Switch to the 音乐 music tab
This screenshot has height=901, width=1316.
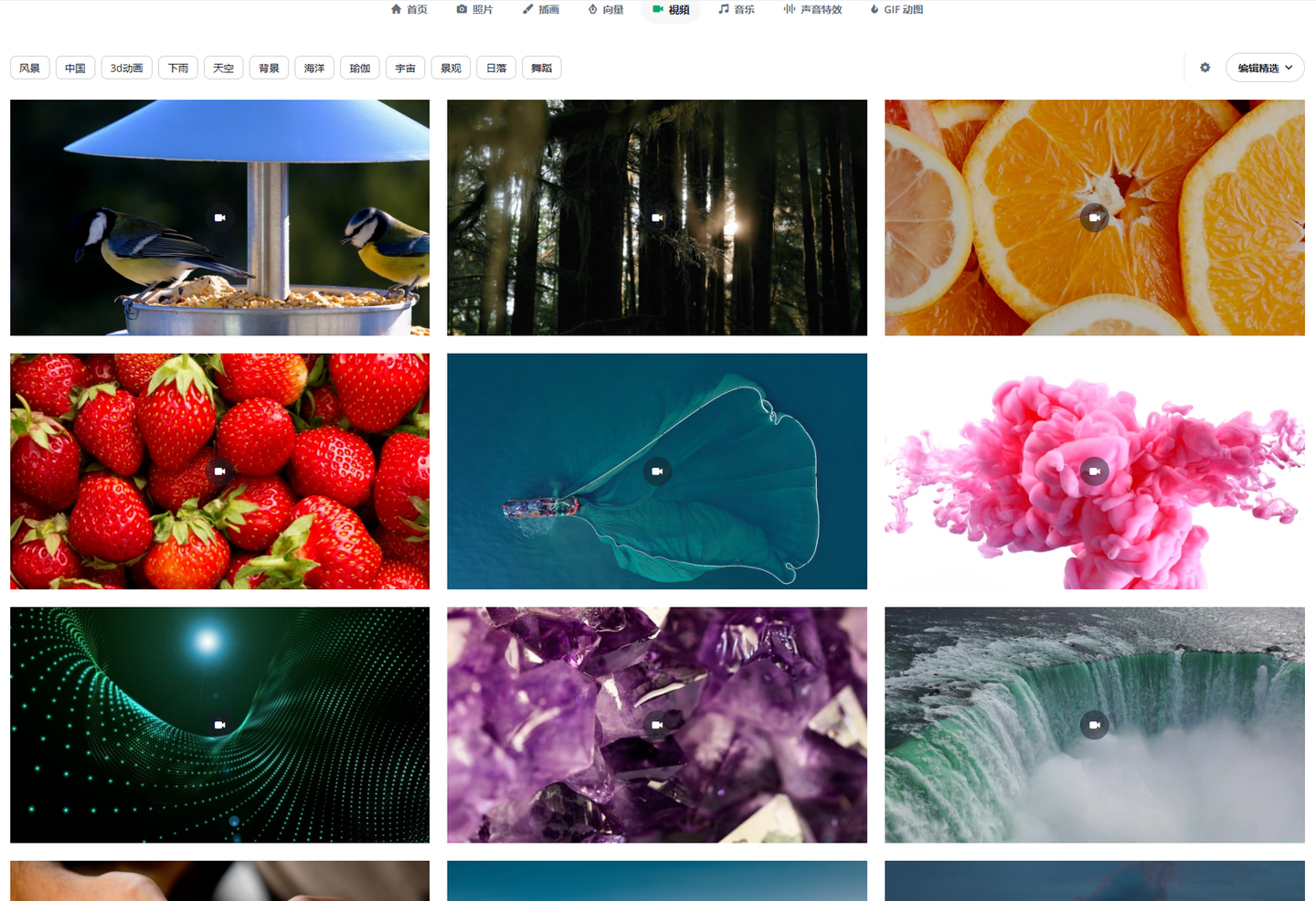click(x=736, y=9)
